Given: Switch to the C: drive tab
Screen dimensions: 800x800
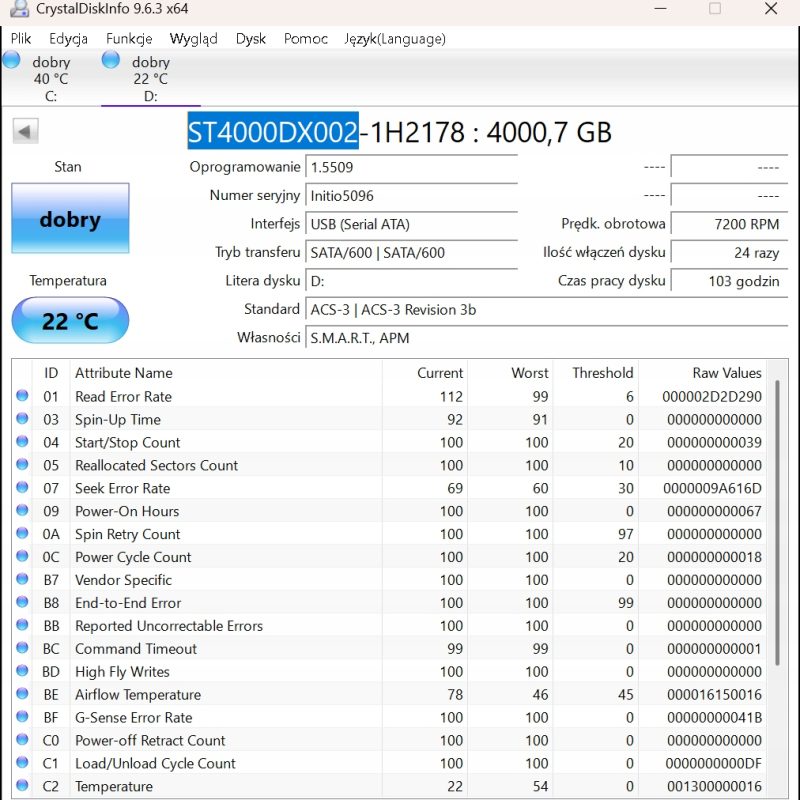Looking at the screenshot, I should pos(50,79).
